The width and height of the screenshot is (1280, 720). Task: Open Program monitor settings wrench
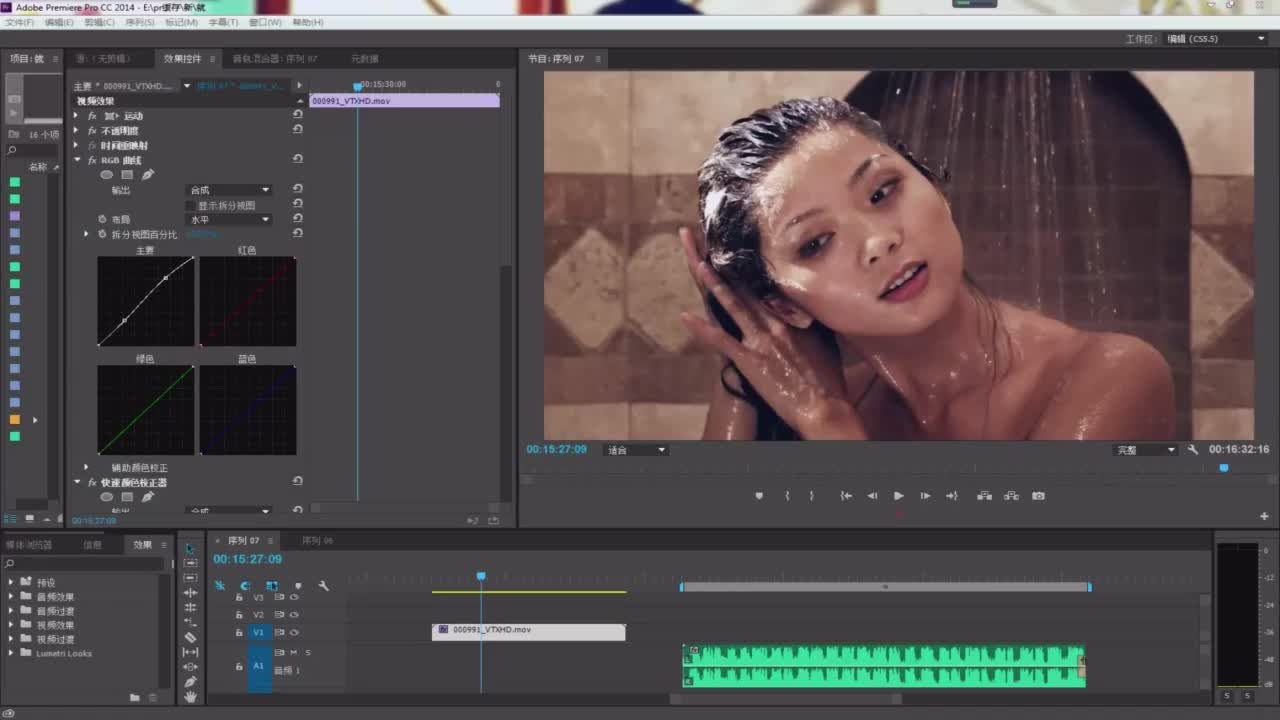point(1193,450)
